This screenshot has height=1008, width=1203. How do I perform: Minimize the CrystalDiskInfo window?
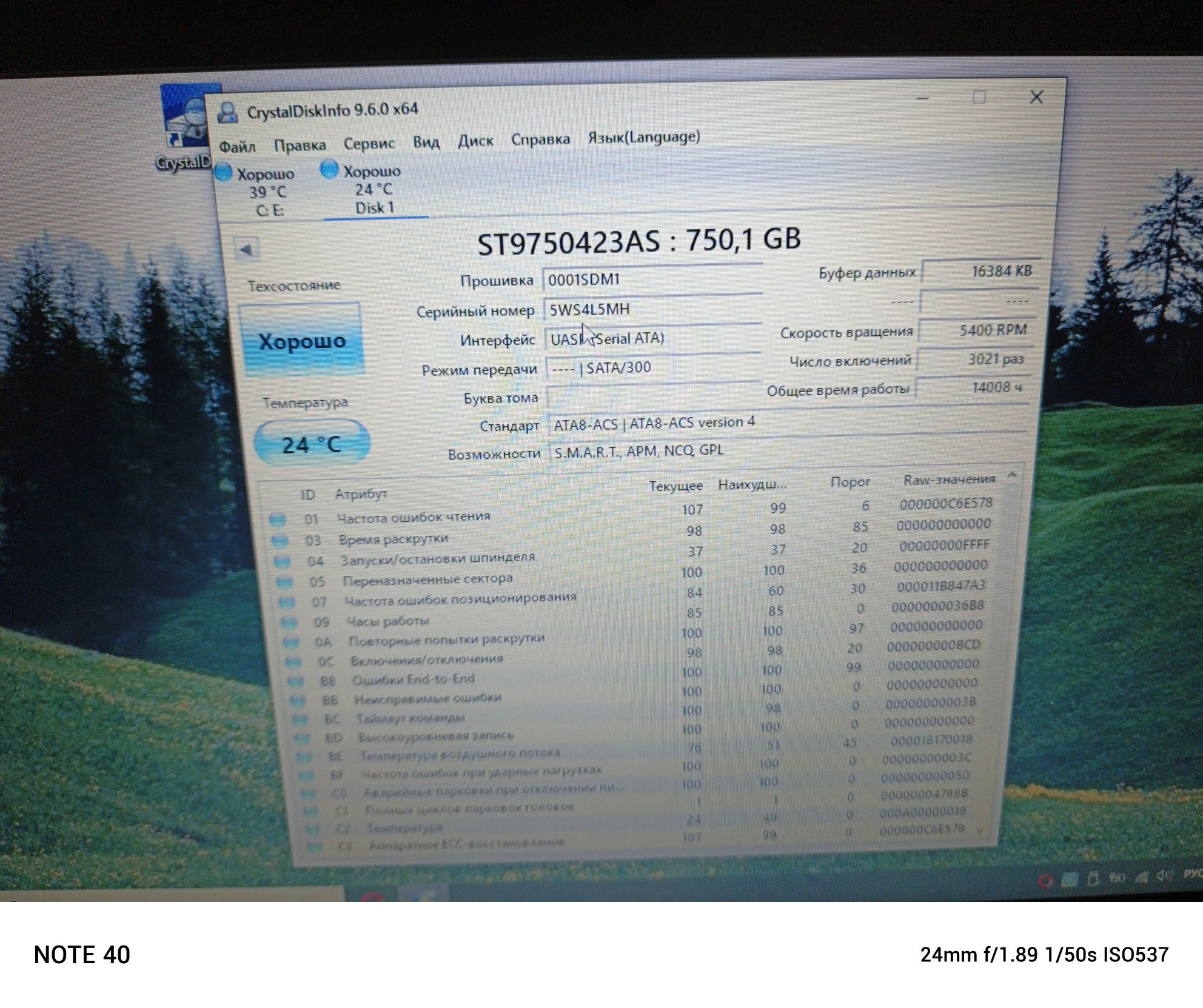(x=922, y=98)
